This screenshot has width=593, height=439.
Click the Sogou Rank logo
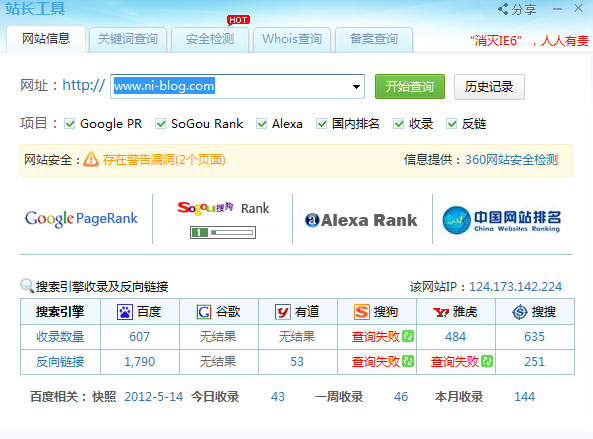tap(223, 208)
